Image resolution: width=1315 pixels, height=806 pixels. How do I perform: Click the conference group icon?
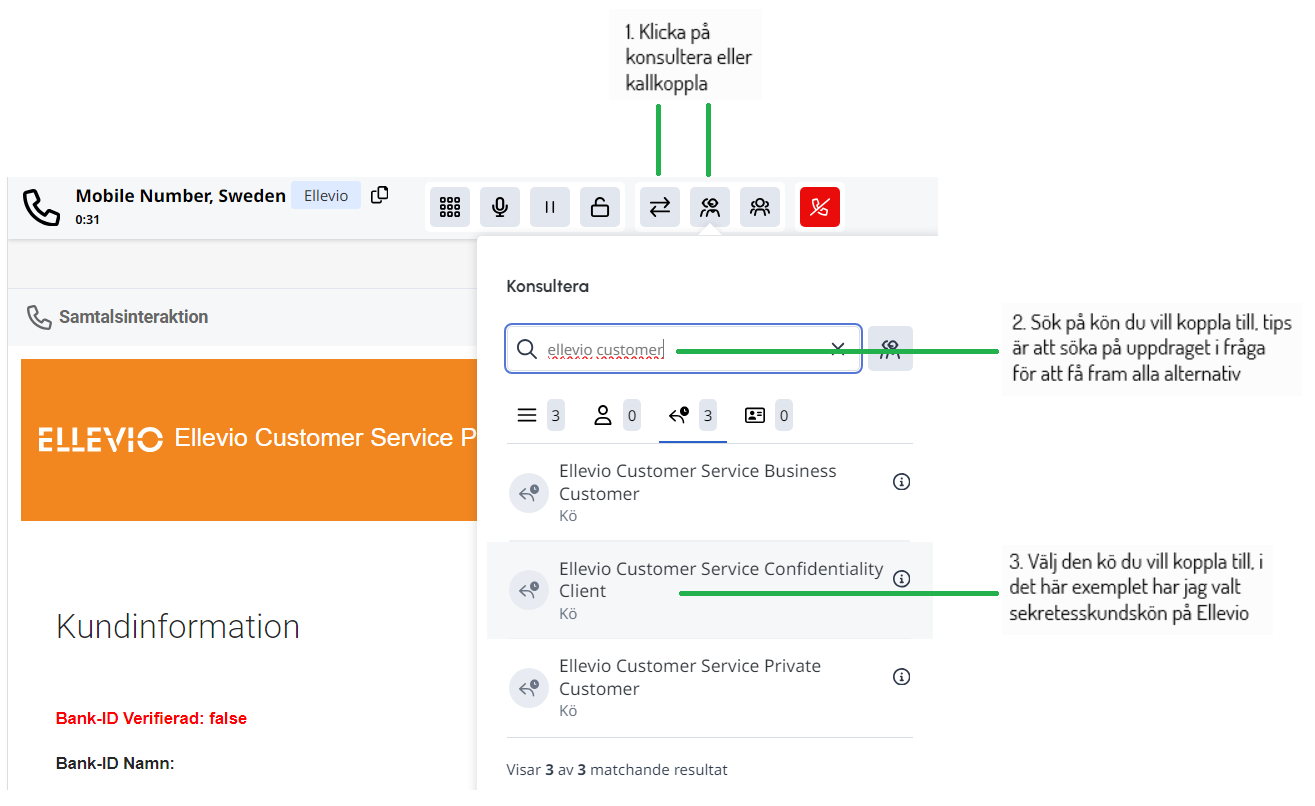coord(760,207)
